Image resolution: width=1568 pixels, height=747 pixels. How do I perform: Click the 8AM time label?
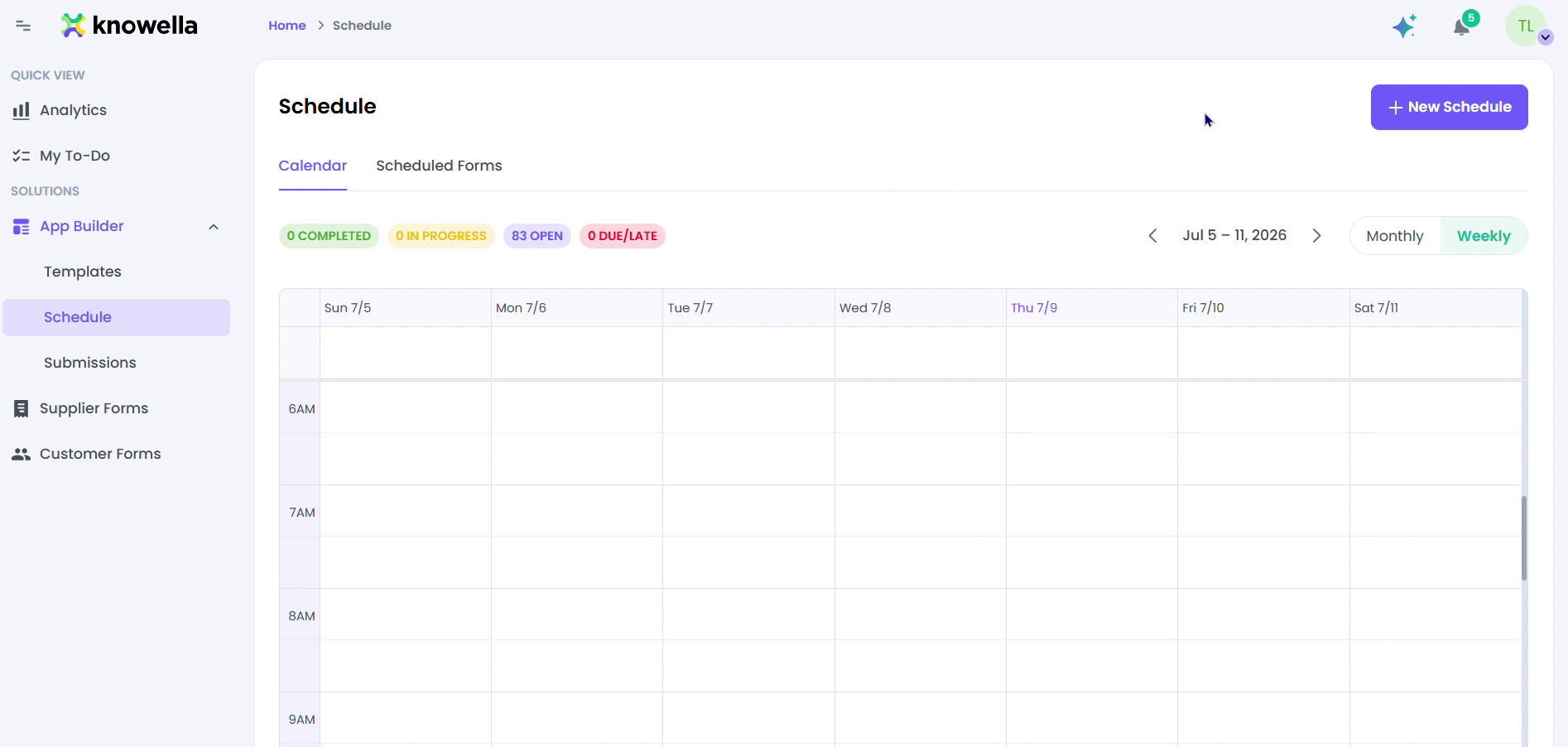(301, 616)
